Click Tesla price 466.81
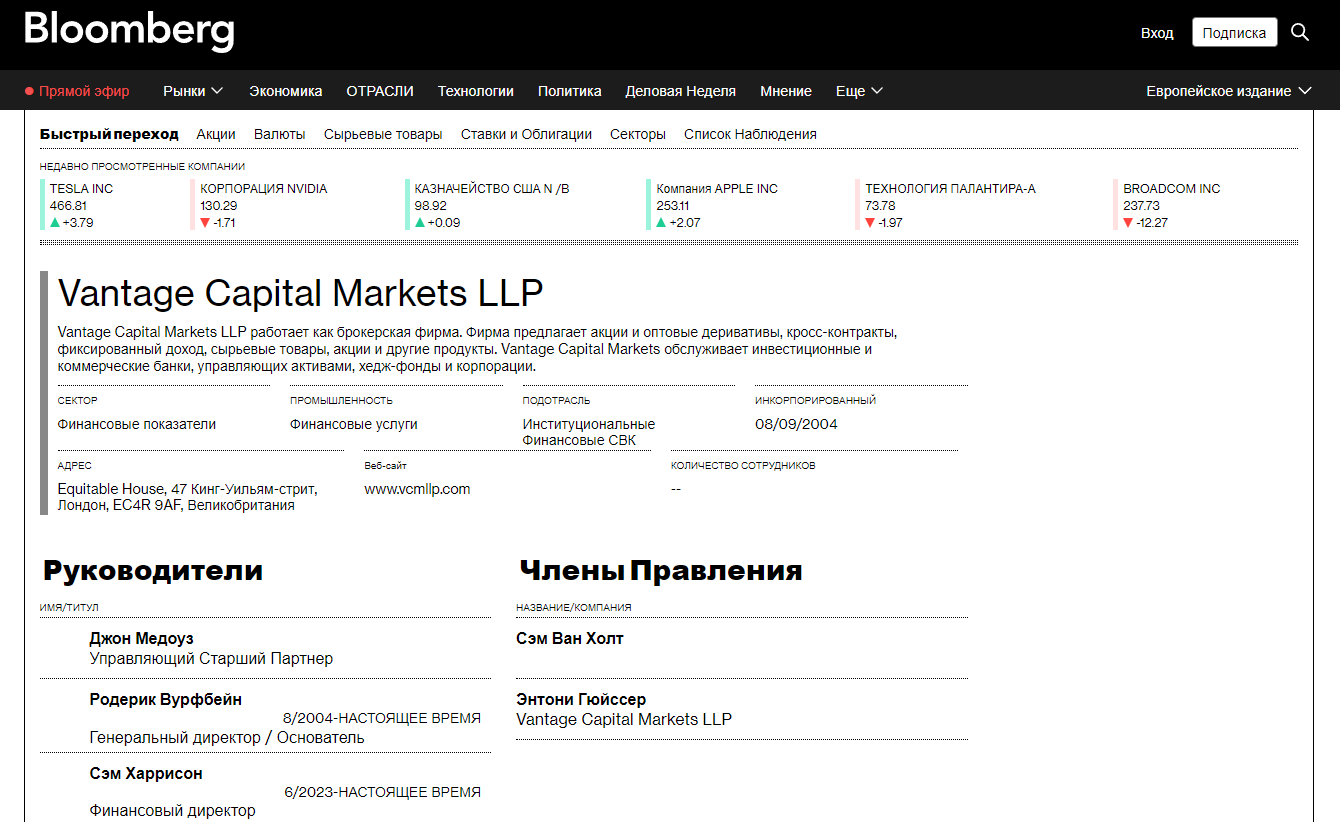Image resolution: width=1340 pixels, height=822 pixels. [68, 205]
